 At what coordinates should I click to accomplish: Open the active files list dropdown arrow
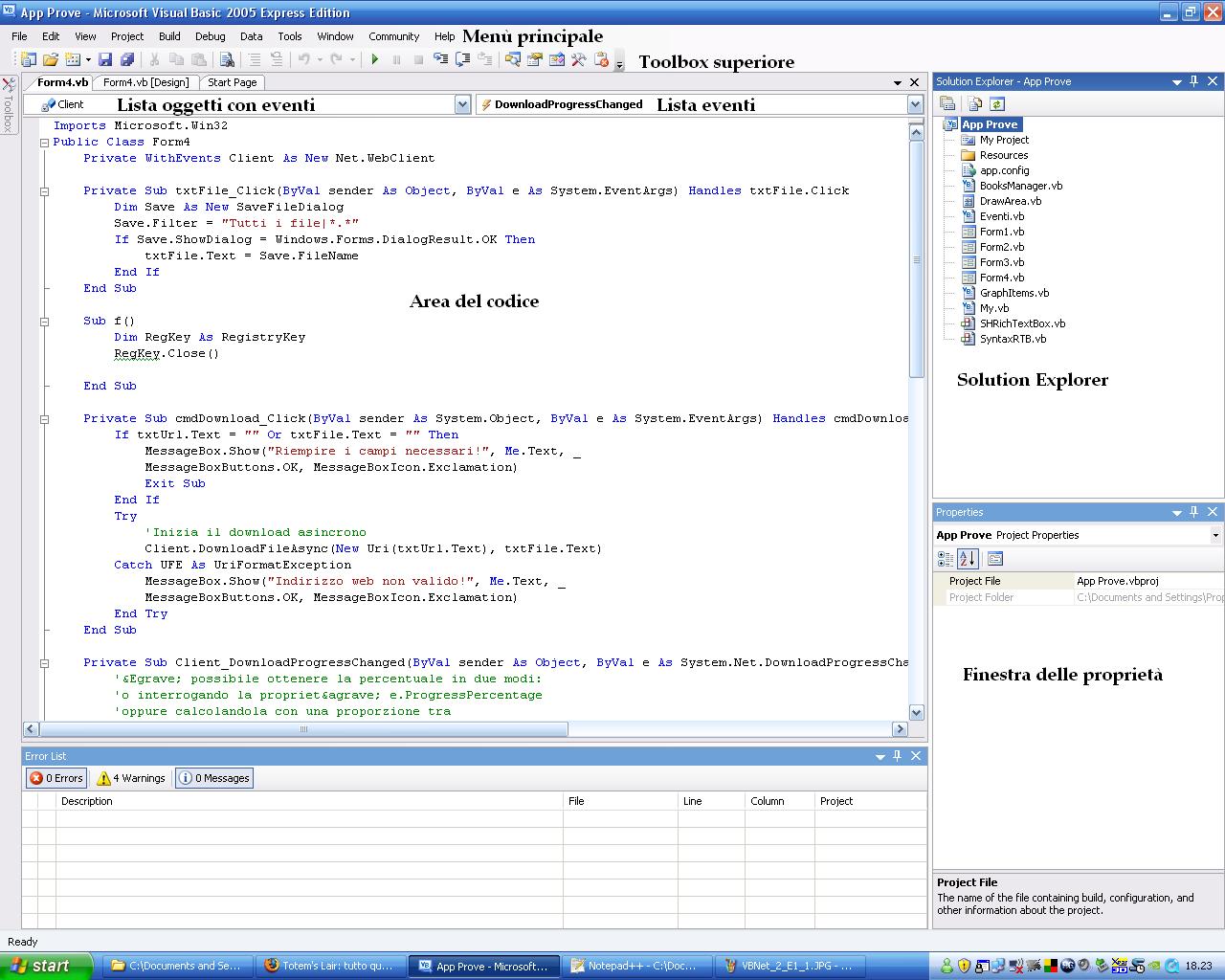[x=898, y=83]
